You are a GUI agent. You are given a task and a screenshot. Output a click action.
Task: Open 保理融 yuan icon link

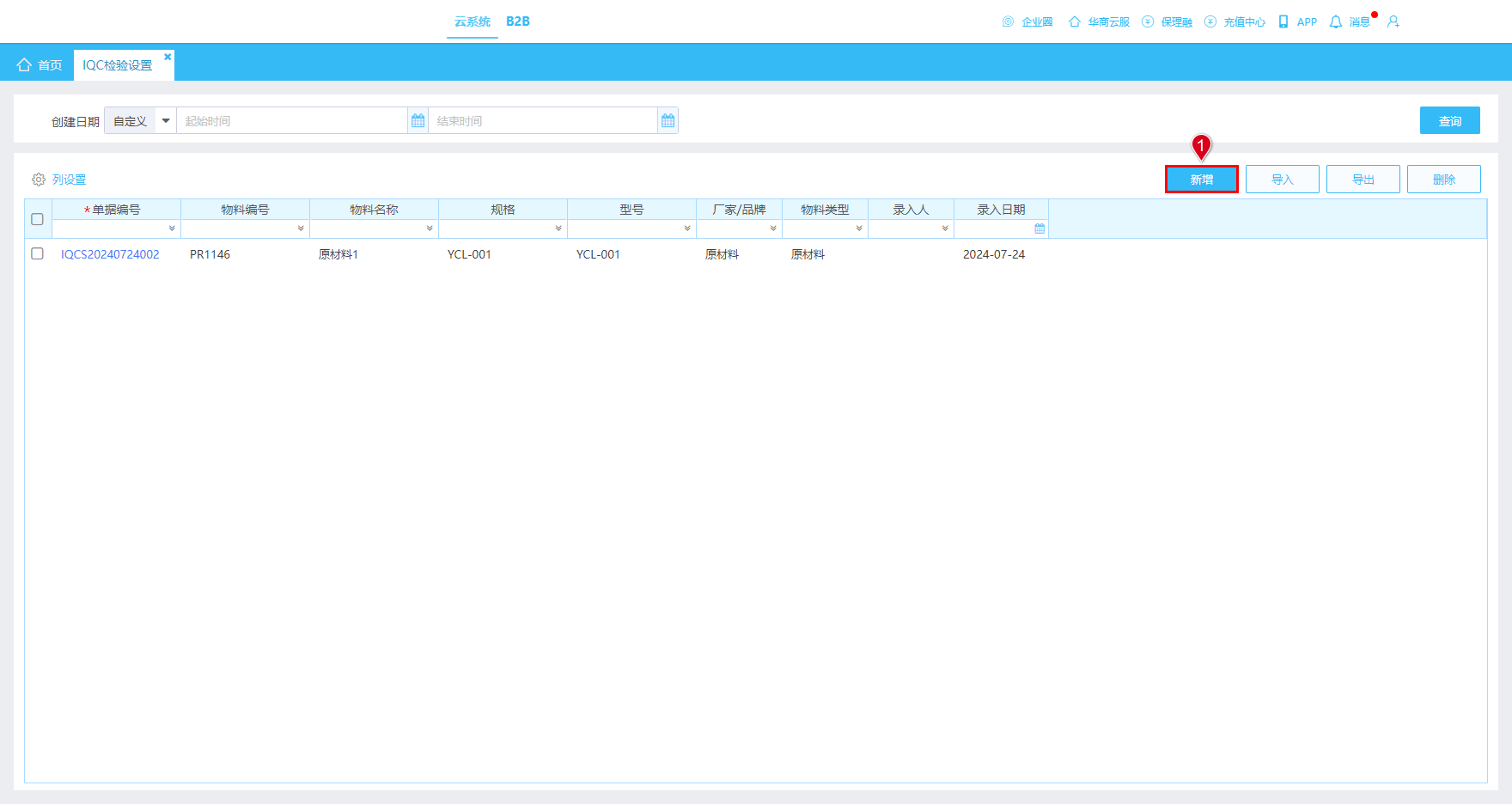1148,21
